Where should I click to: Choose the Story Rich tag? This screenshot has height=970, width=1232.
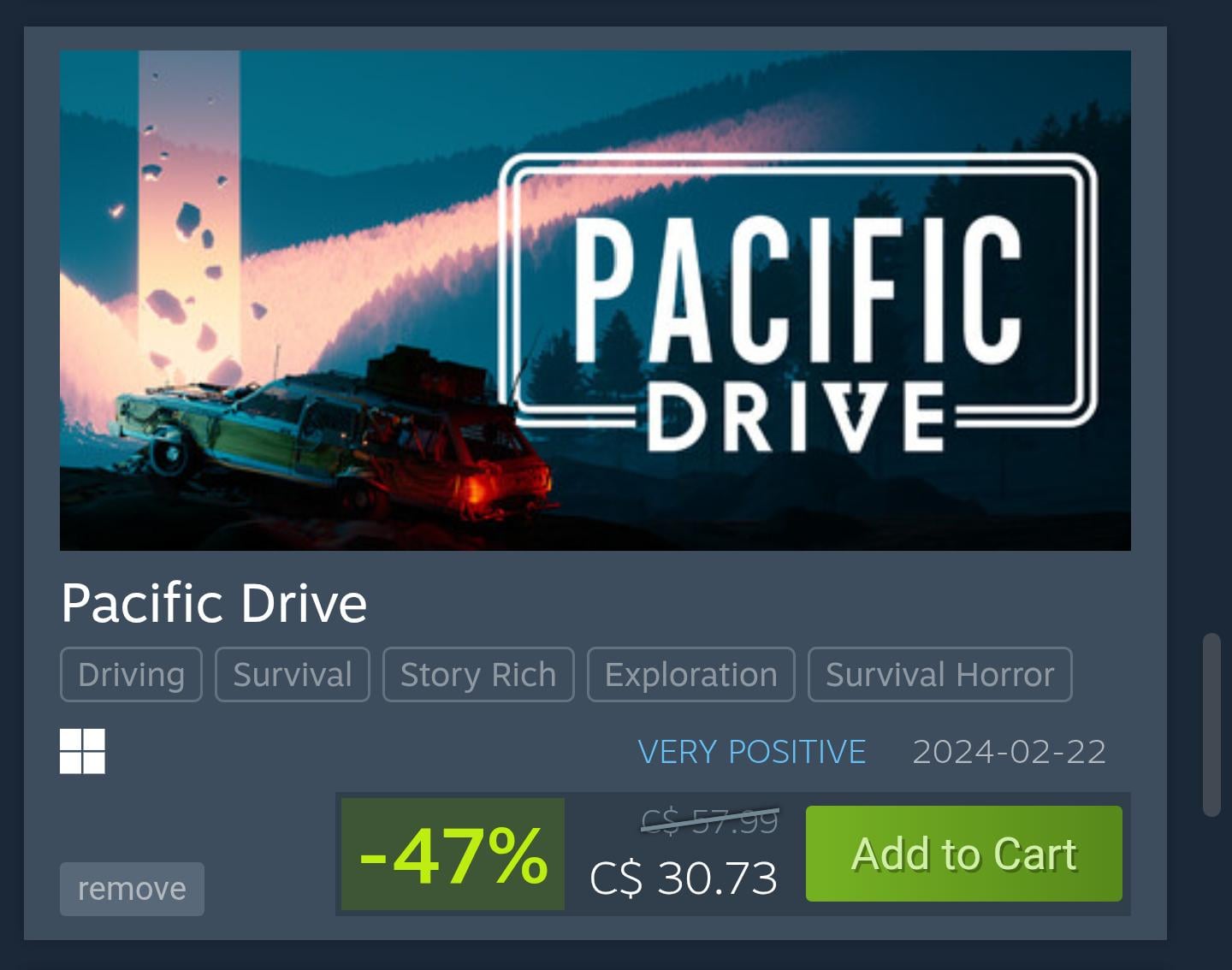coord(478,674)
